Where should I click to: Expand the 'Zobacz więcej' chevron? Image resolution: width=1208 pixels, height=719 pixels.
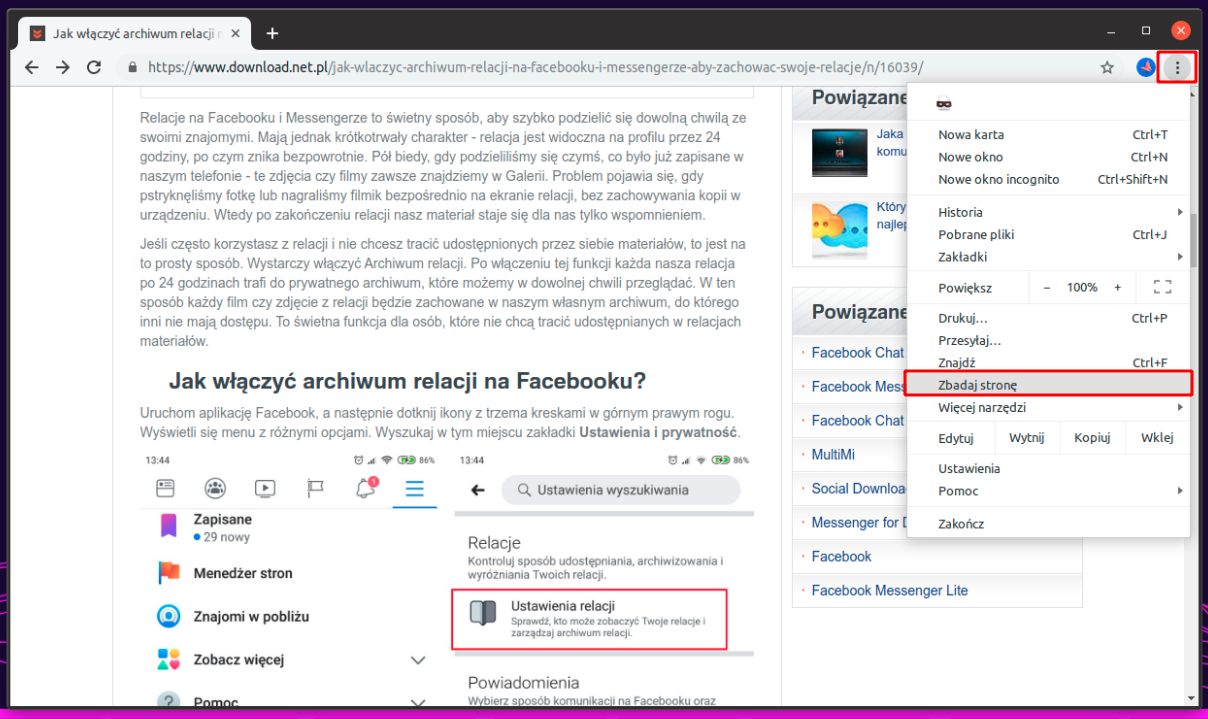point(419,661)
